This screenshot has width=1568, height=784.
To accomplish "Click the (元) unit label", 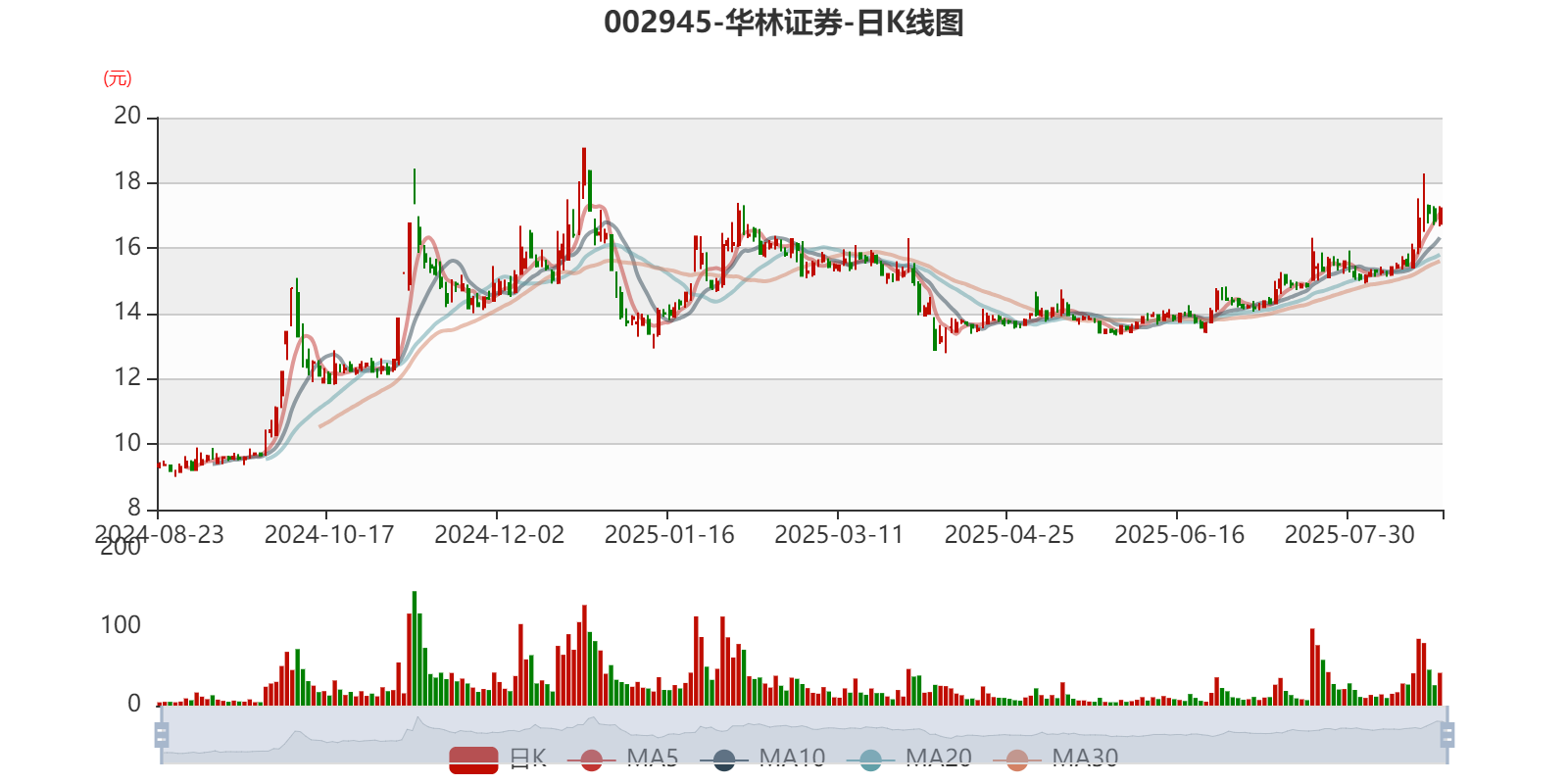I will (x=118, y=78).
